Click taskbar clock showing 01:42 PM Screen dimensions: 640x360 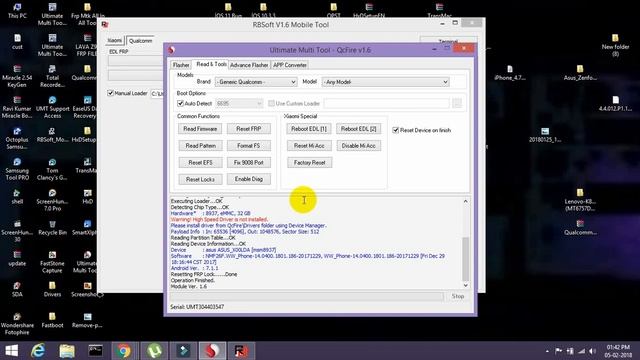coord(618,351)
